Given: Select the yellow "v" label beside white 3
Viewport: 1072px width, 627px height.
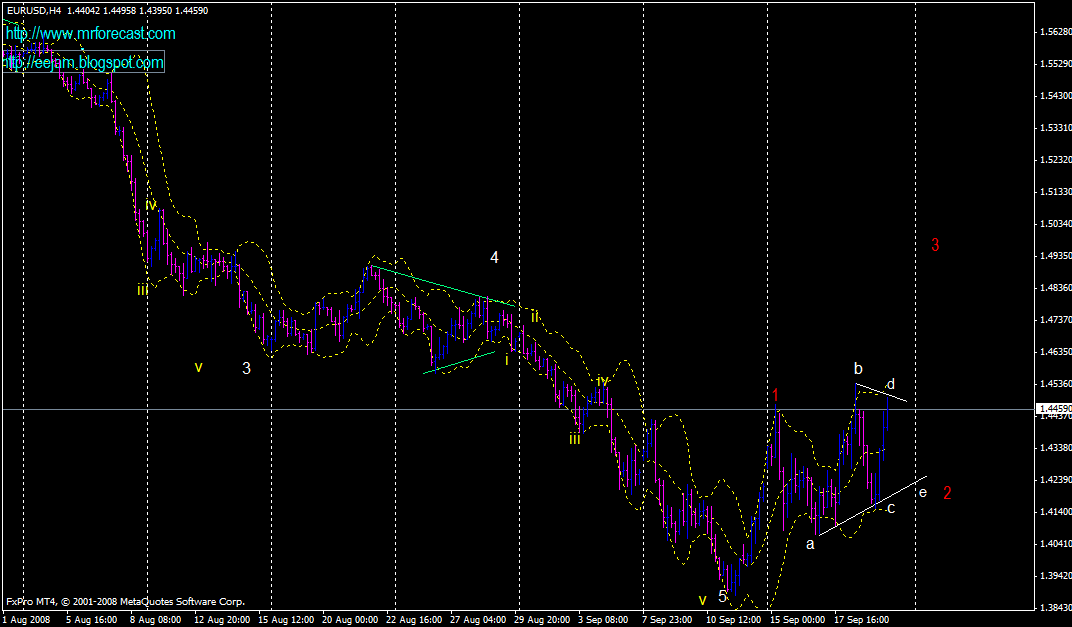Looking at the screenshot, I should 198,367.
